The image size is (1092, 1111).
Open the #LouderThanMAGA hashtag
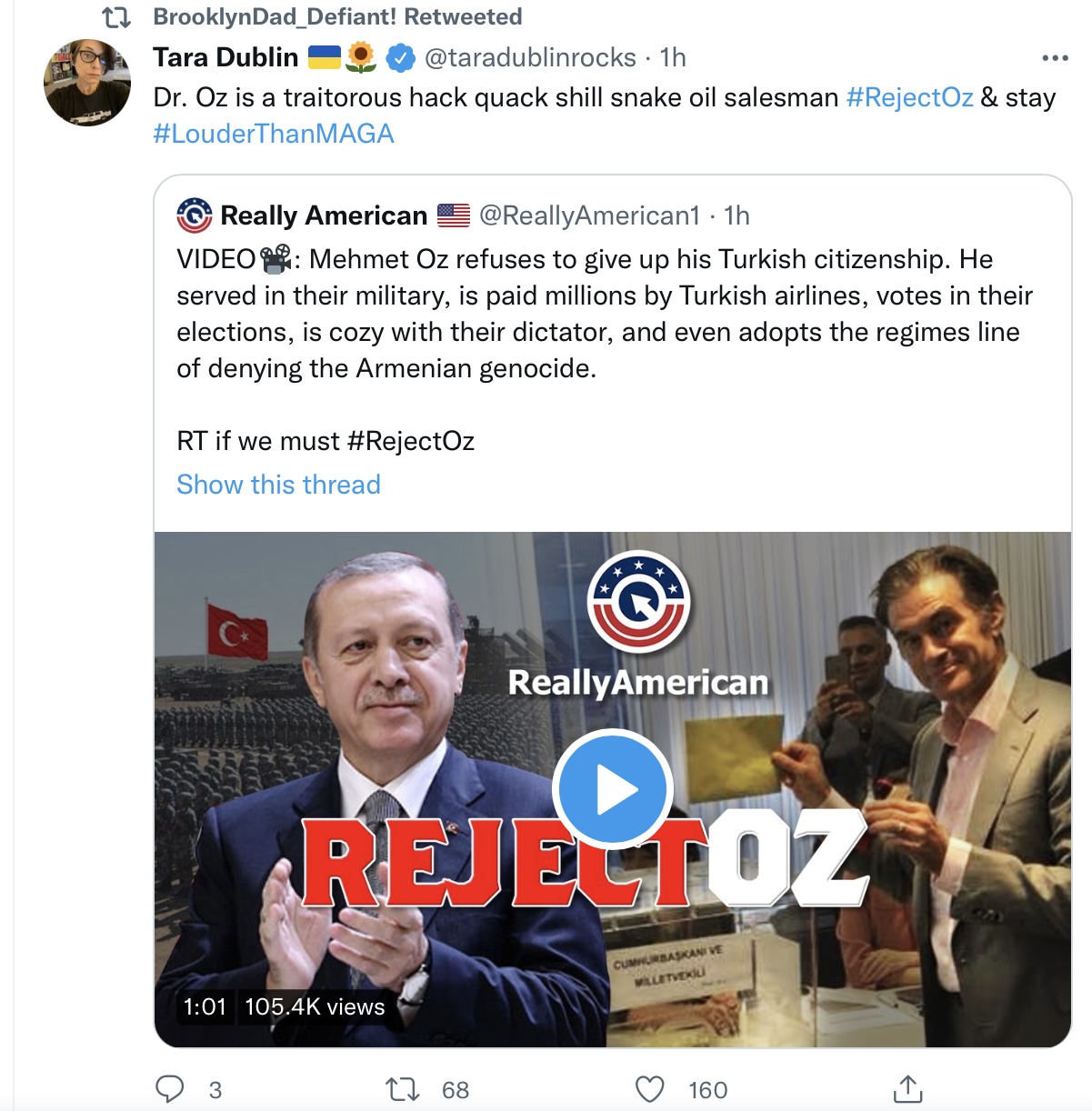(x=274, y=134)
